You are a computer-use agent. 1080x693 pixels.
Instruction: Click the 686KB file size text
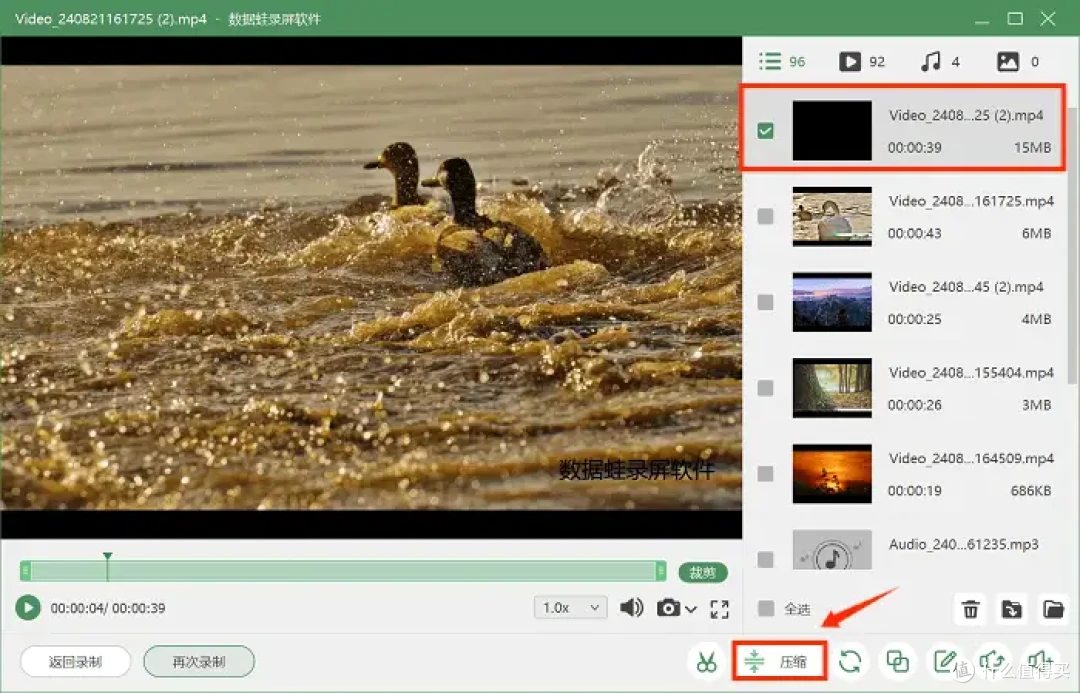pyautogui.click(x=1030, y=491)
